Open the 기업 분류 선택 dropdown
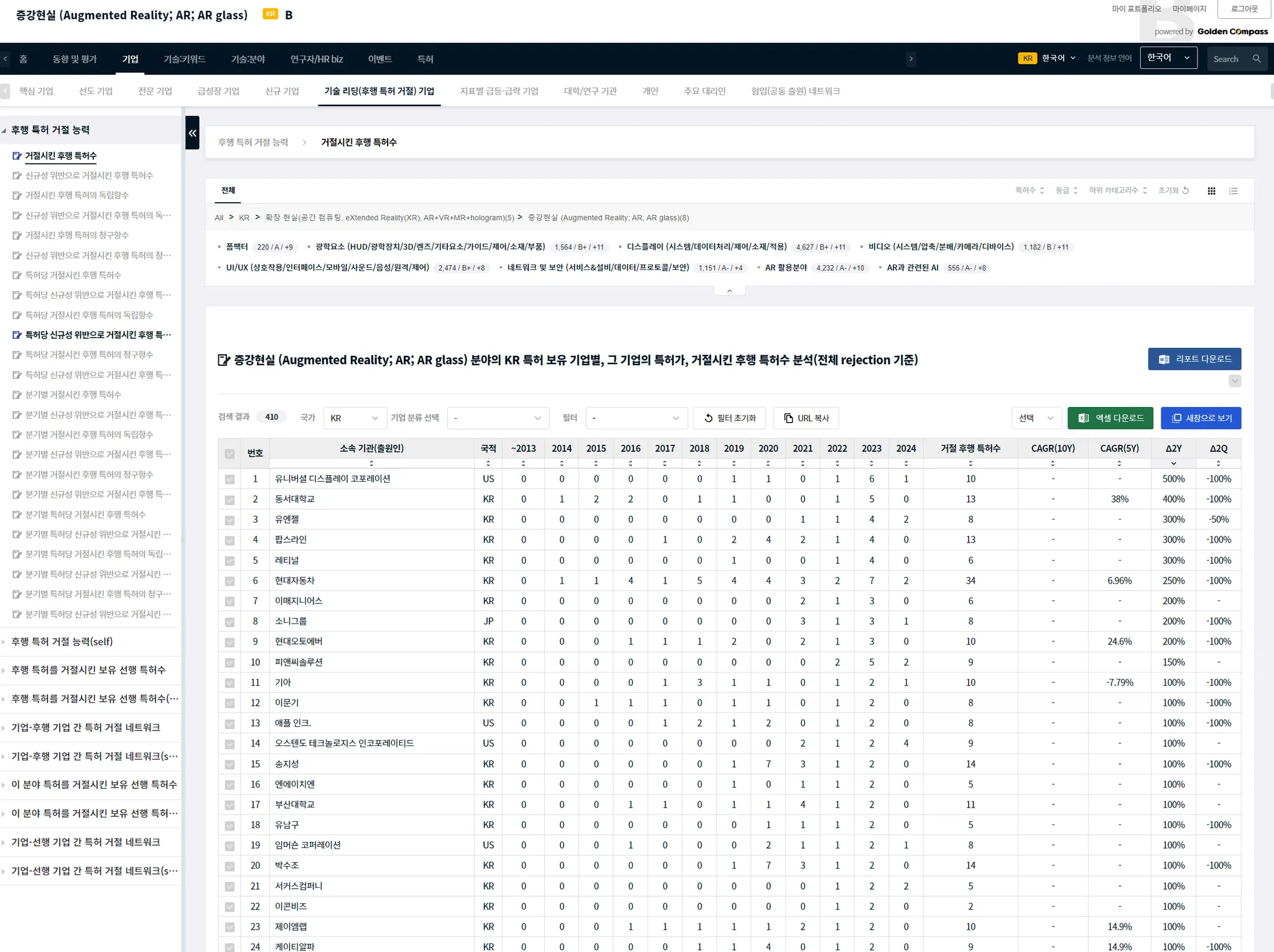Viewport: 1274px width, 952px height. click(498, 418)
